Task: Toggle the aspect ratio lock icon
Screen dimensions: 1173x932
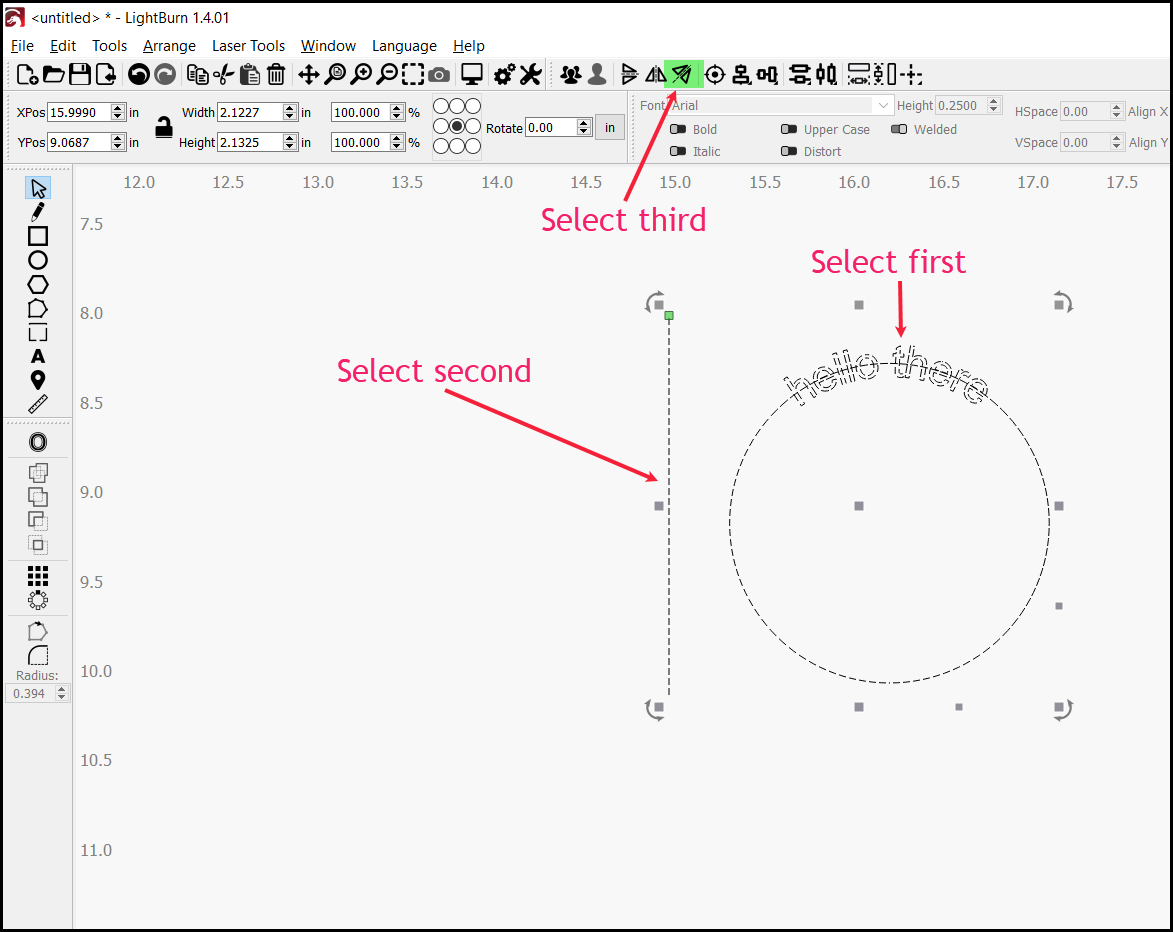Action: (163, 127)
